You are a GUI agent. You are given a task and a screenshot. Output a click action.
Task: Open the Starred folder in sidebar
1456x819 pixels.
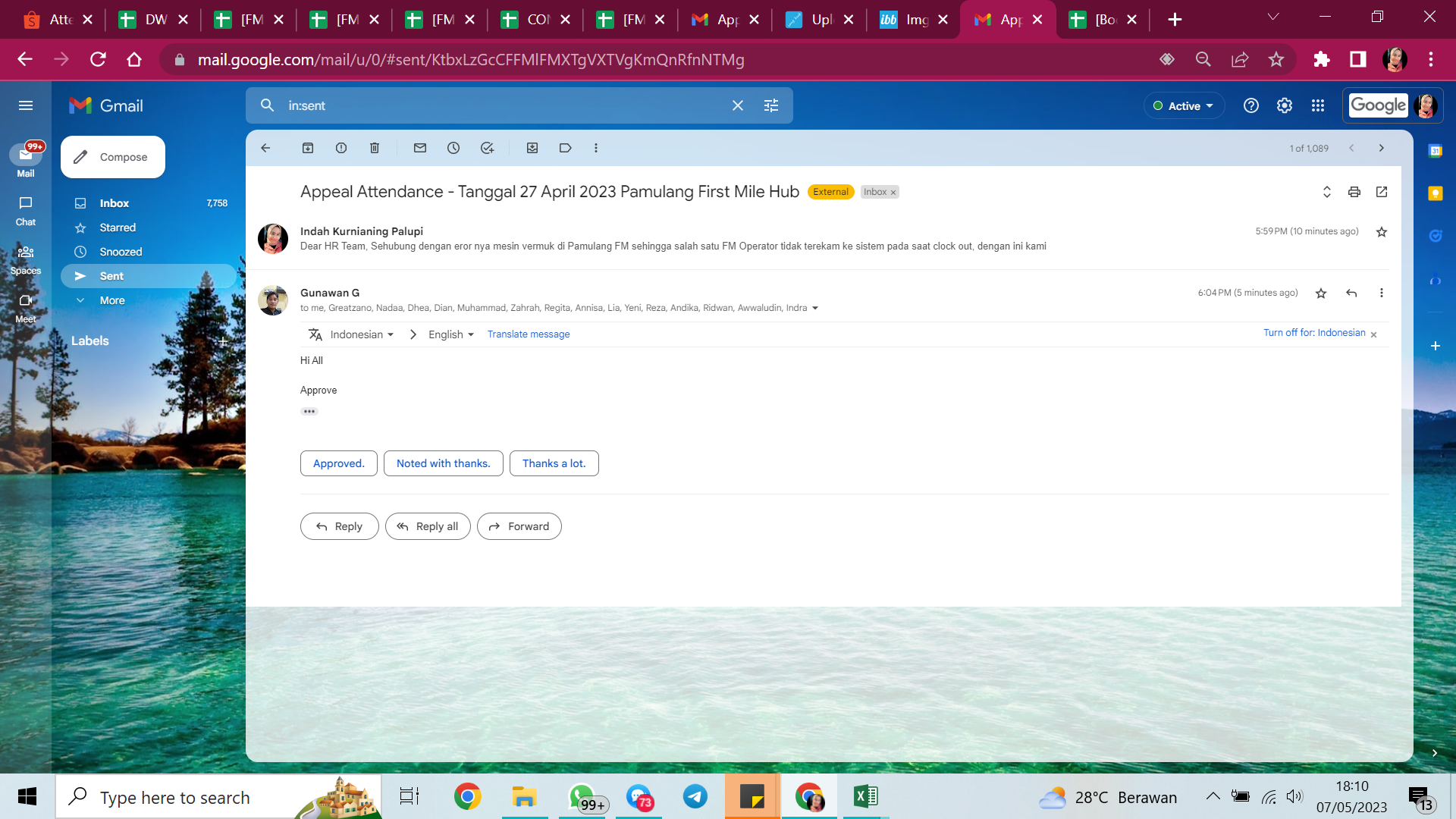point(118,227)
